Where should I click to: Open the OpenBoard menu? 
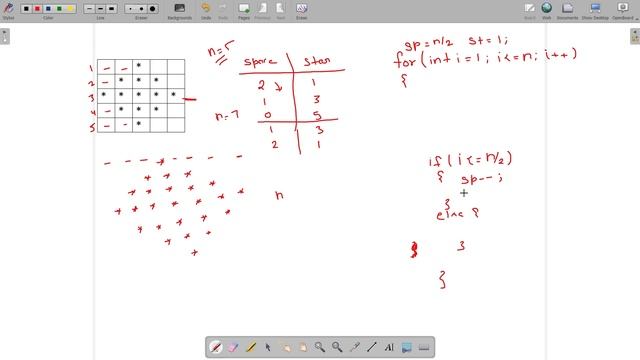click(x=623, y=11)
